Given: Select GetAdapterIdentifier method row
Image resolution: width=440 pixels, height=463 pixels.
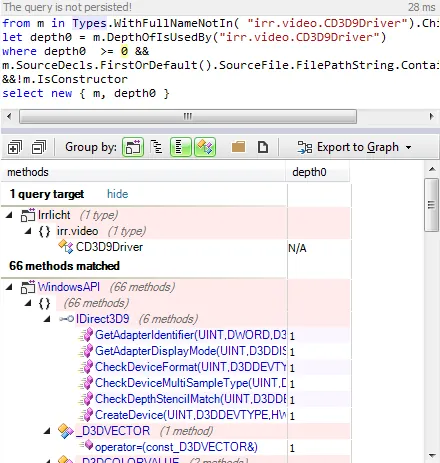Looking at the screenshot, I should point(190,335).
